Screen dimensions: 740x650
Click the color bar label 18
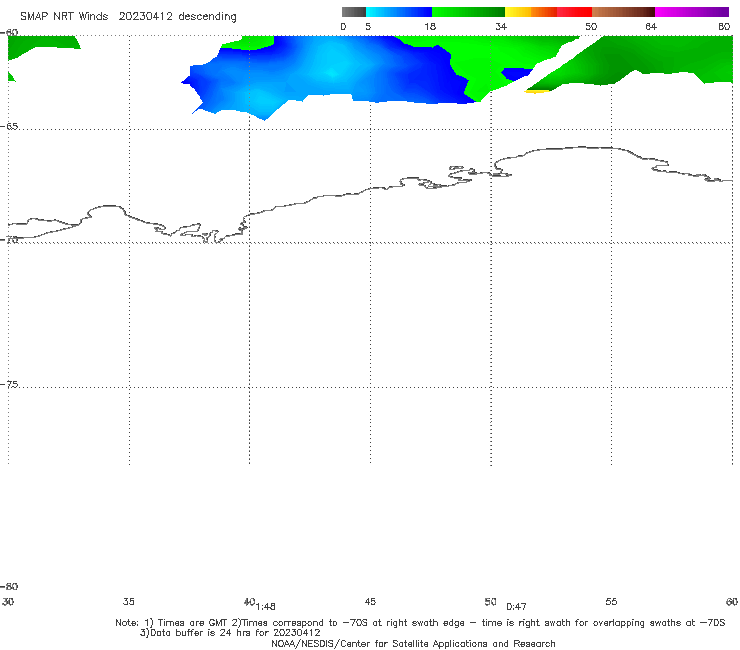pos(430,26)
